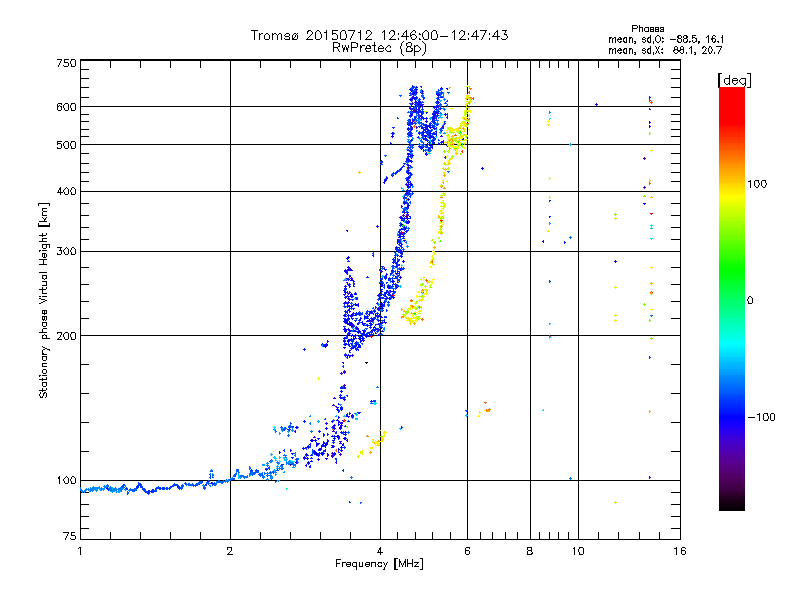
Task: Click the '0' colorbar tick label
Action: coord(750,301)
